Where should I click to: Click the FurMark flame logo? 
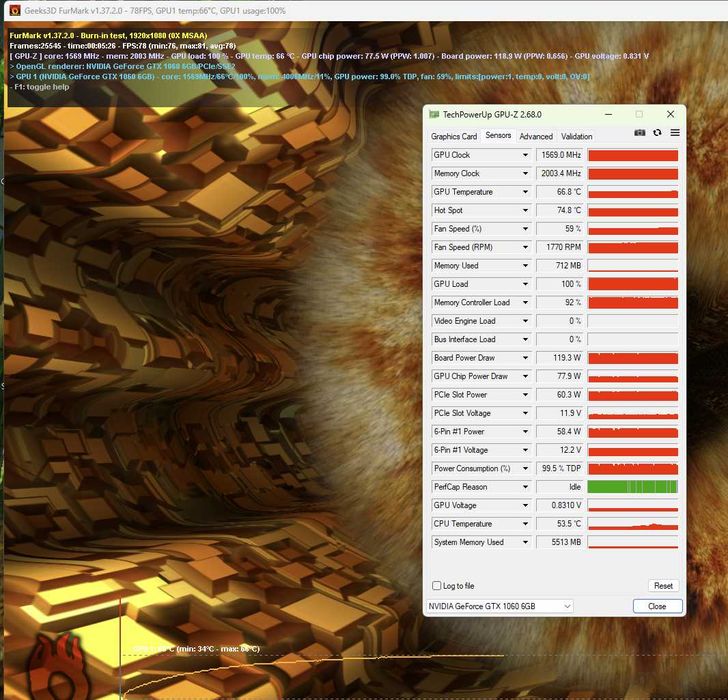click(x=57, y=666)
